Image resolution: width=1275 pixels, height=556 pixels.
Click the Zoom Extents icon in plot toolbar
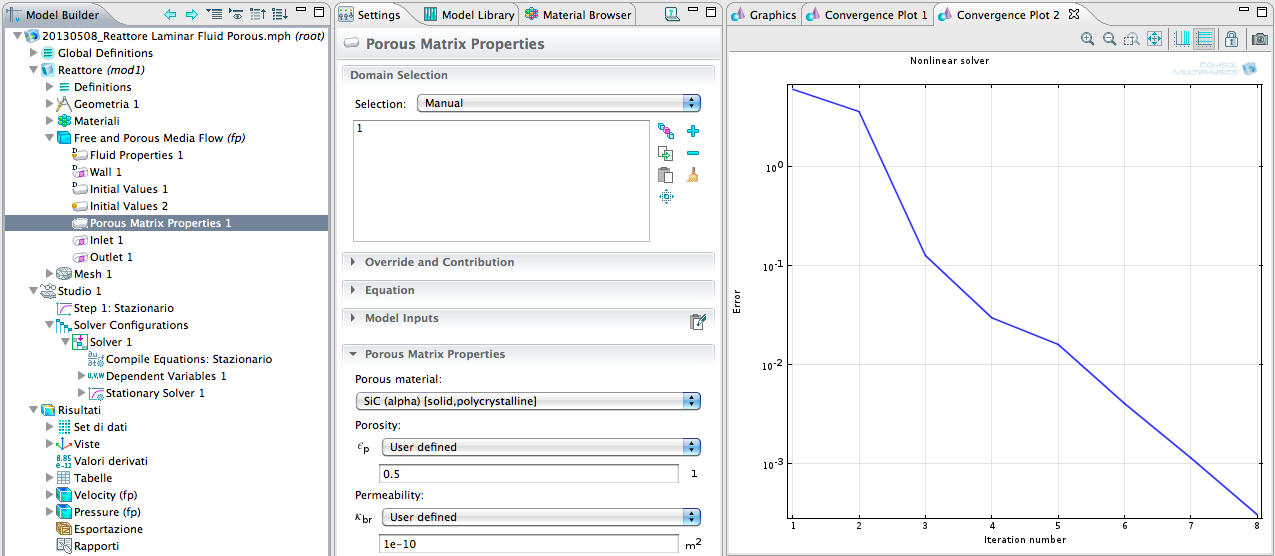(1154, 39)
